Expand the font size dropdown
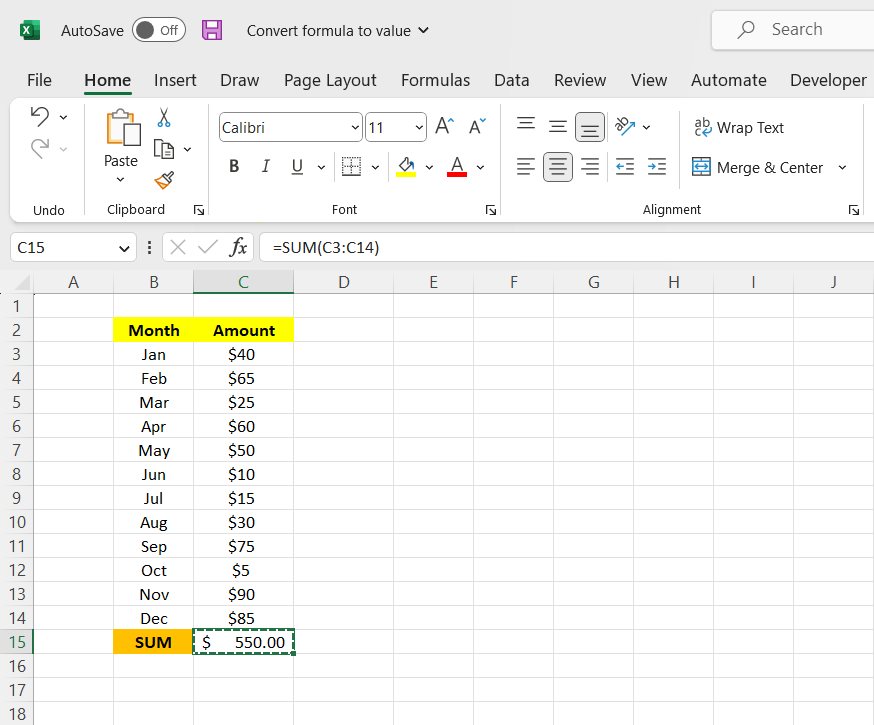Viewport: 874px width, 725px height. click(x=417, y=127)
